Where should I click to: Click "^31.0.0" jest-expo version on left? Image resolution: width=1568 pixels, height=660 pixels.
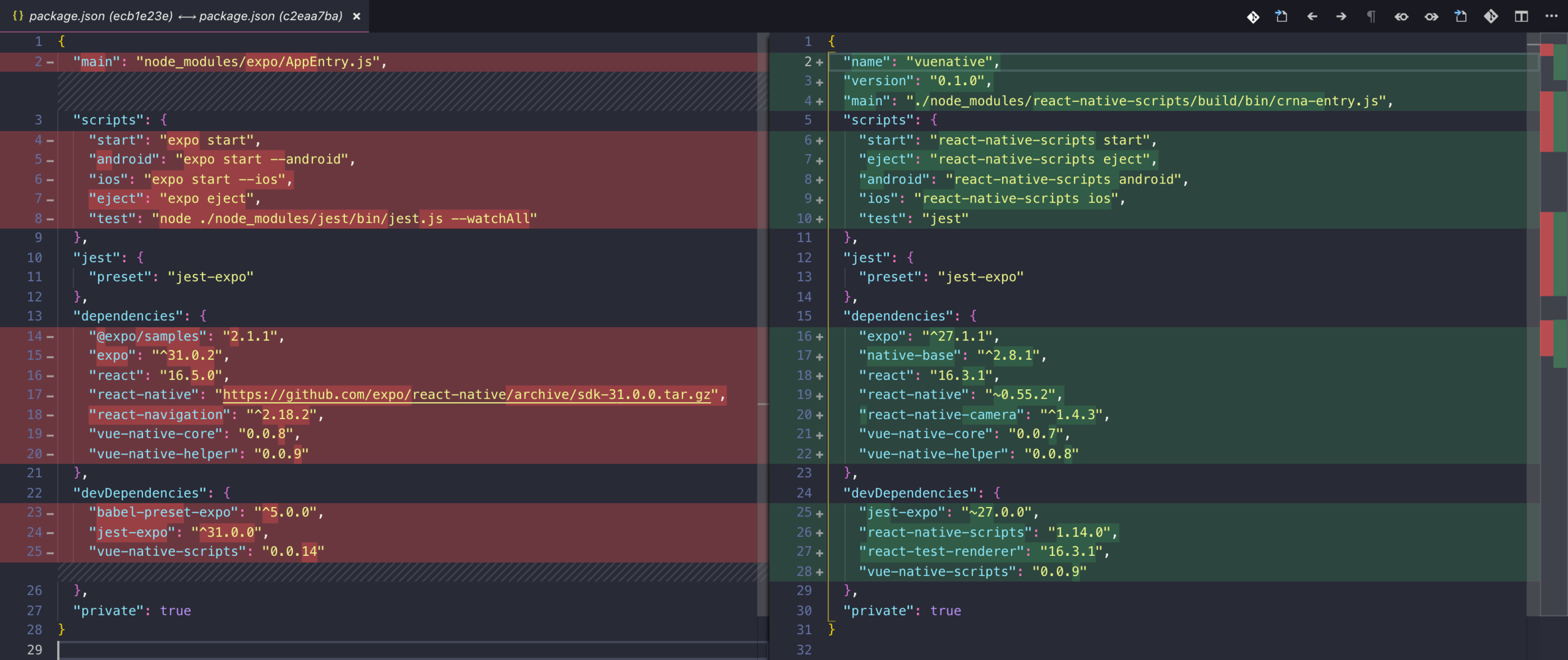(226, 533)
